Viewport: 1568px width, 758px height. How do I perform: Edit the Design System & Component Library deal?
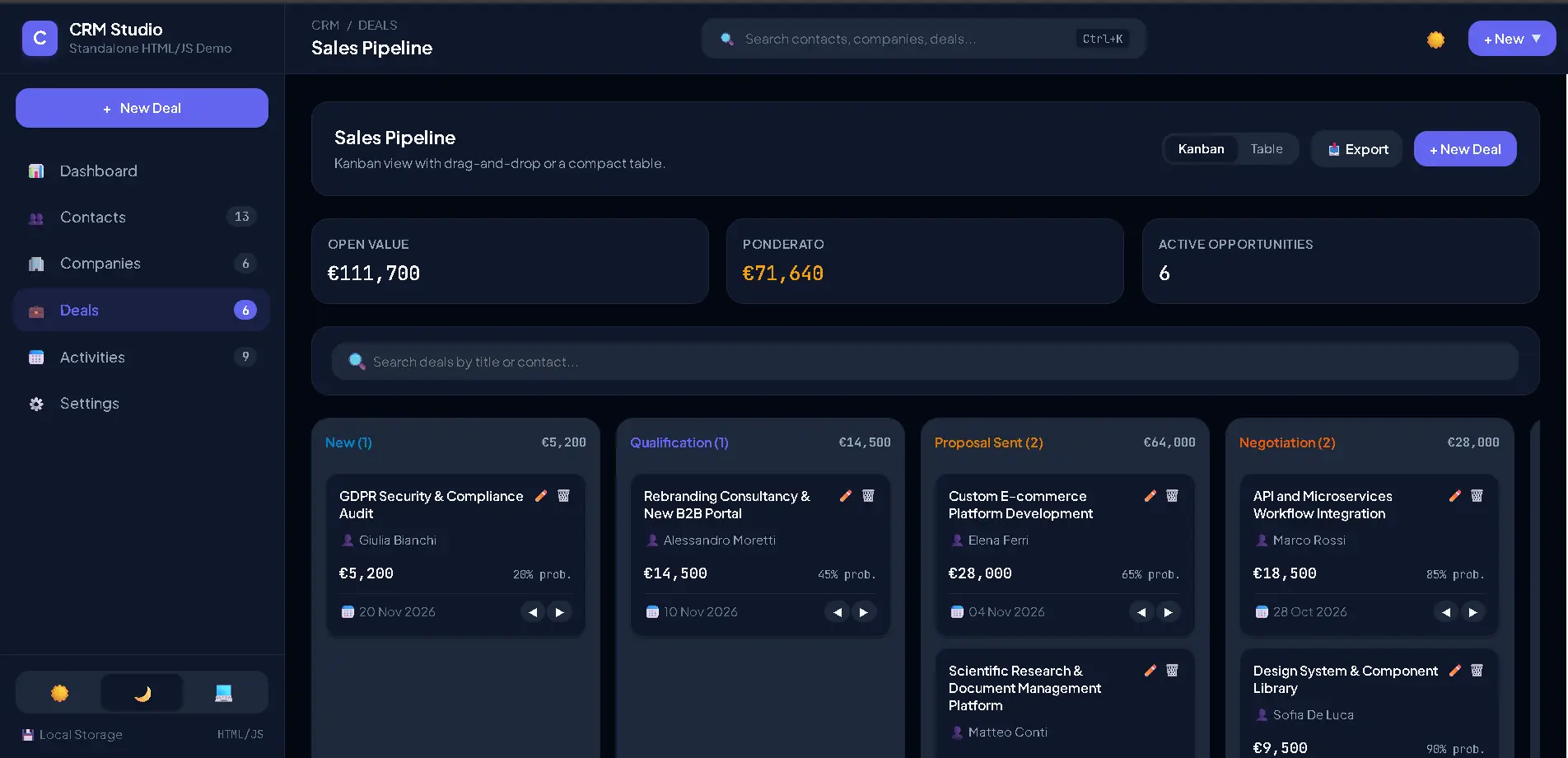click(x=1455, y=671)
